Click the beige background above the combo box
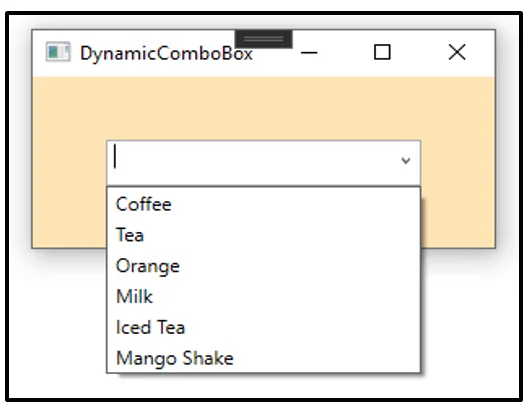This screenshot has width=532, height=408. coord(264,109)
